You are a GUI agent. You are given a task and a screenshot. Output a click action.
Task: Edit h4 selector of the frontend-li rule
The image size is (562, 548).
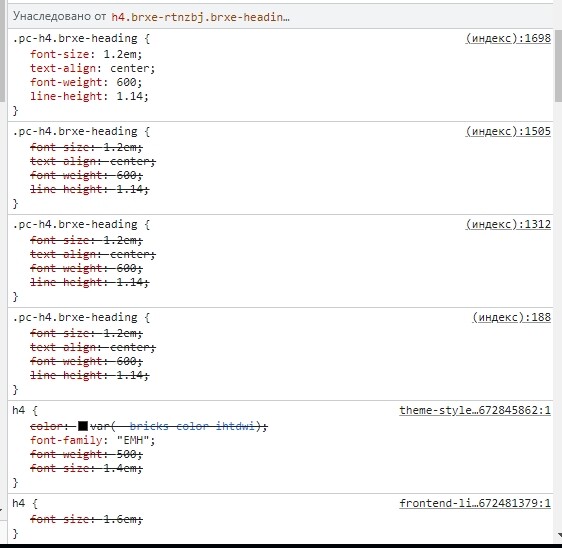(19, 503)
